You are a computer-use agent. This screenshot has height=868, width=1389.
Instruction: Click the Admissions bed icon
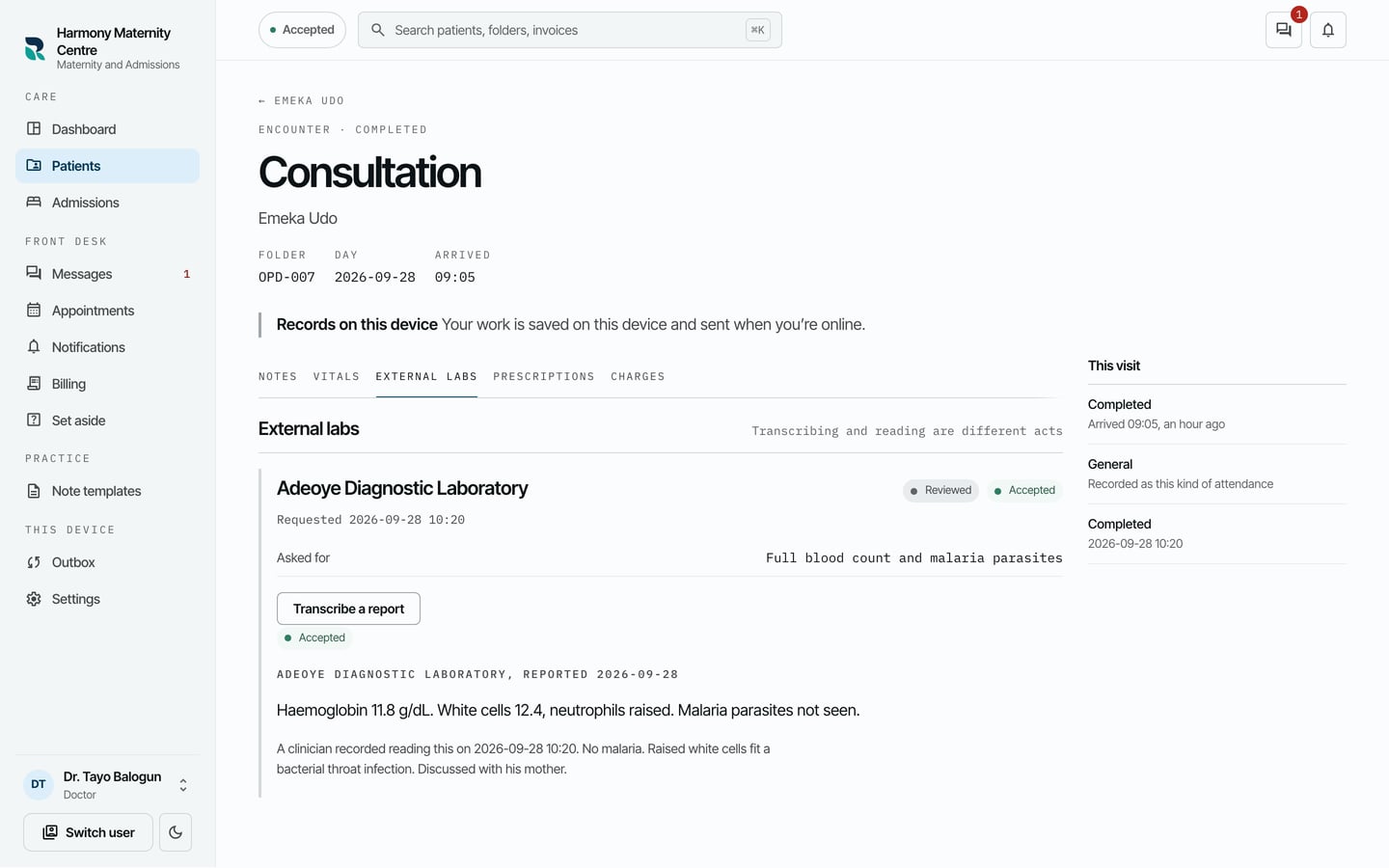click(x=34, y=202)
